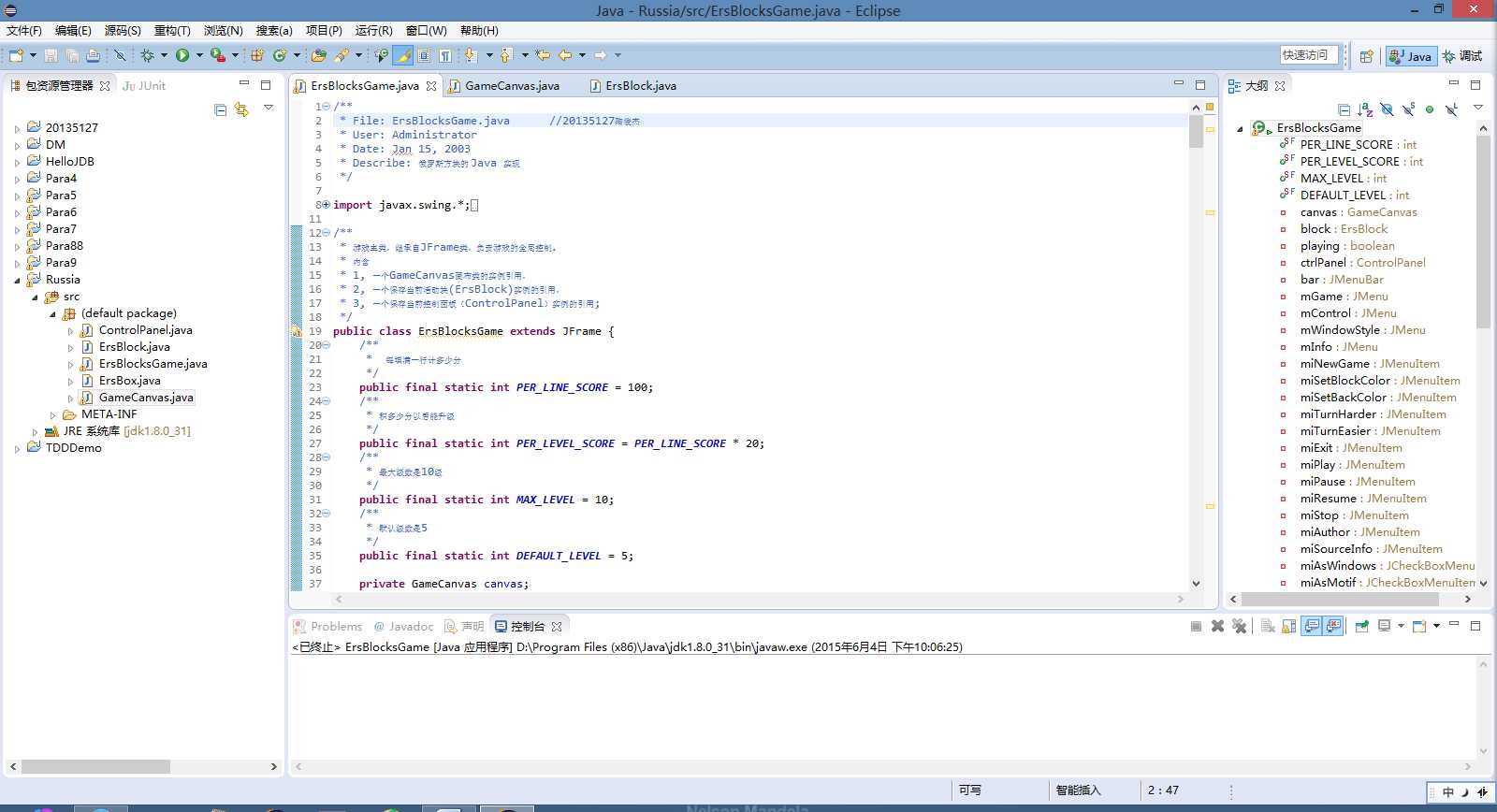Click the Last Edit Location icon
Screen dimensions: 1497x812
click(543, 56)
